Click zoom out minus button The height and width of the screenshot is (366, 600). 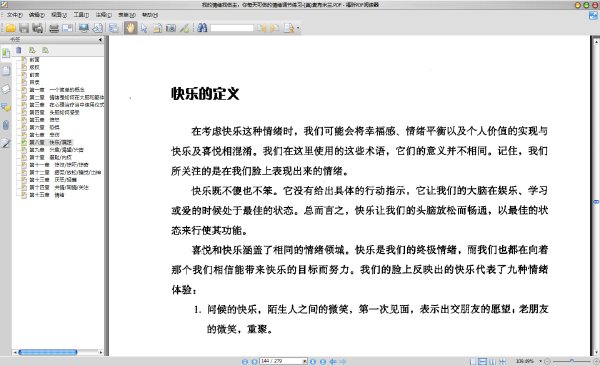click(547, 361)
